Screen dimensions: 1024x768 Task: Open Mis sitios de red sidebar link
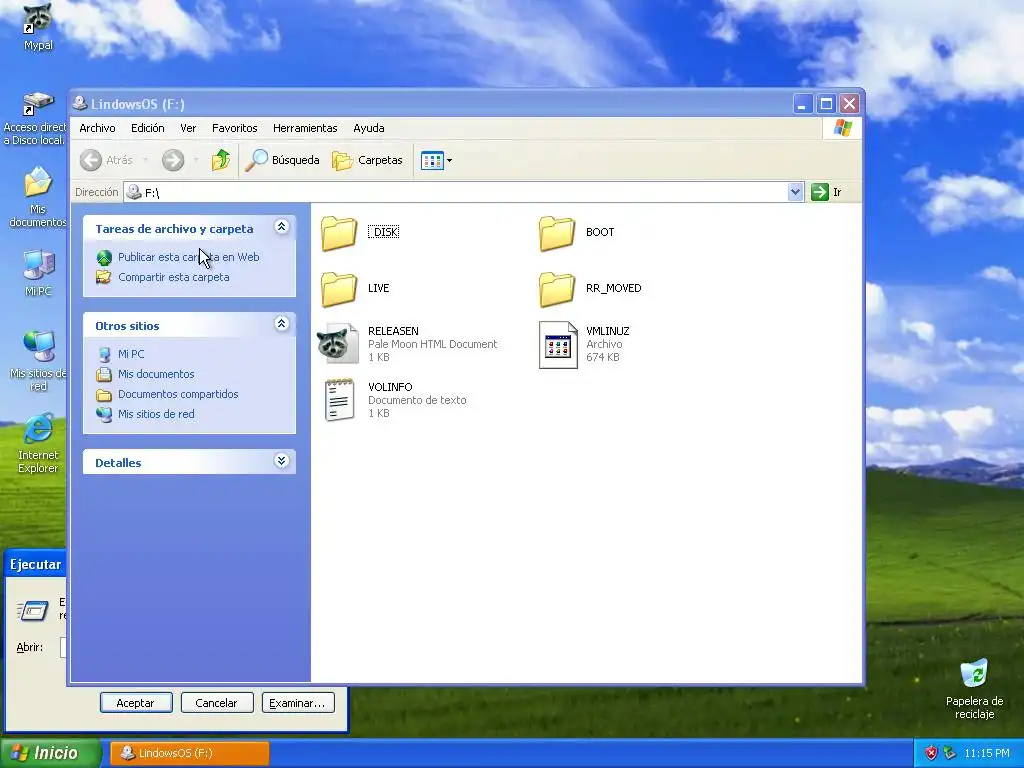pos(156,414)
